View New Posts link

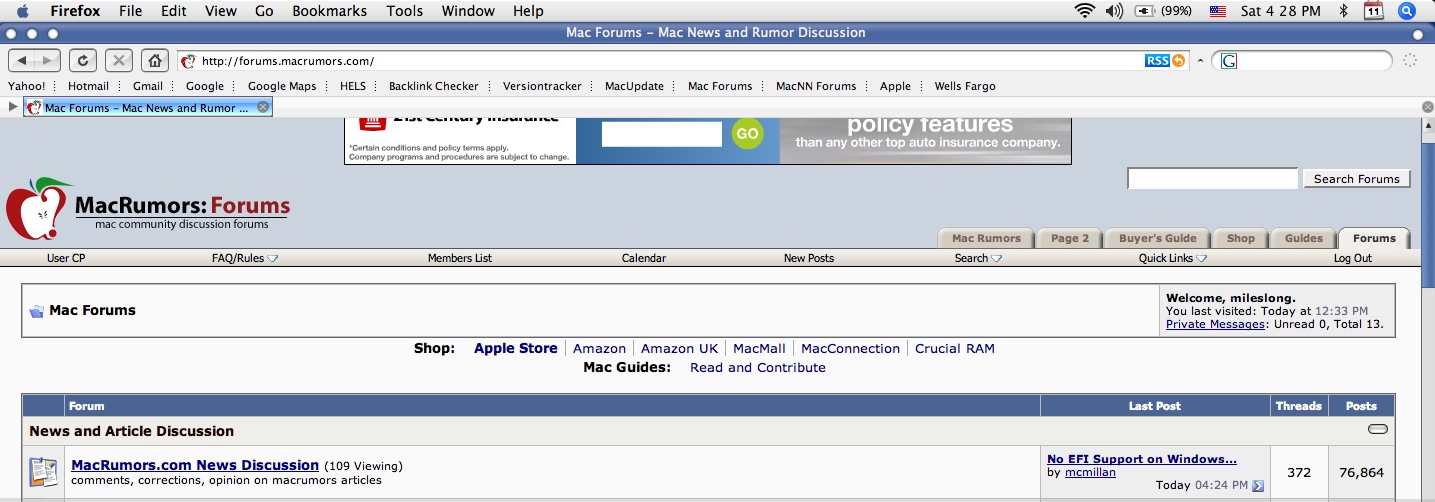point(809,258)
